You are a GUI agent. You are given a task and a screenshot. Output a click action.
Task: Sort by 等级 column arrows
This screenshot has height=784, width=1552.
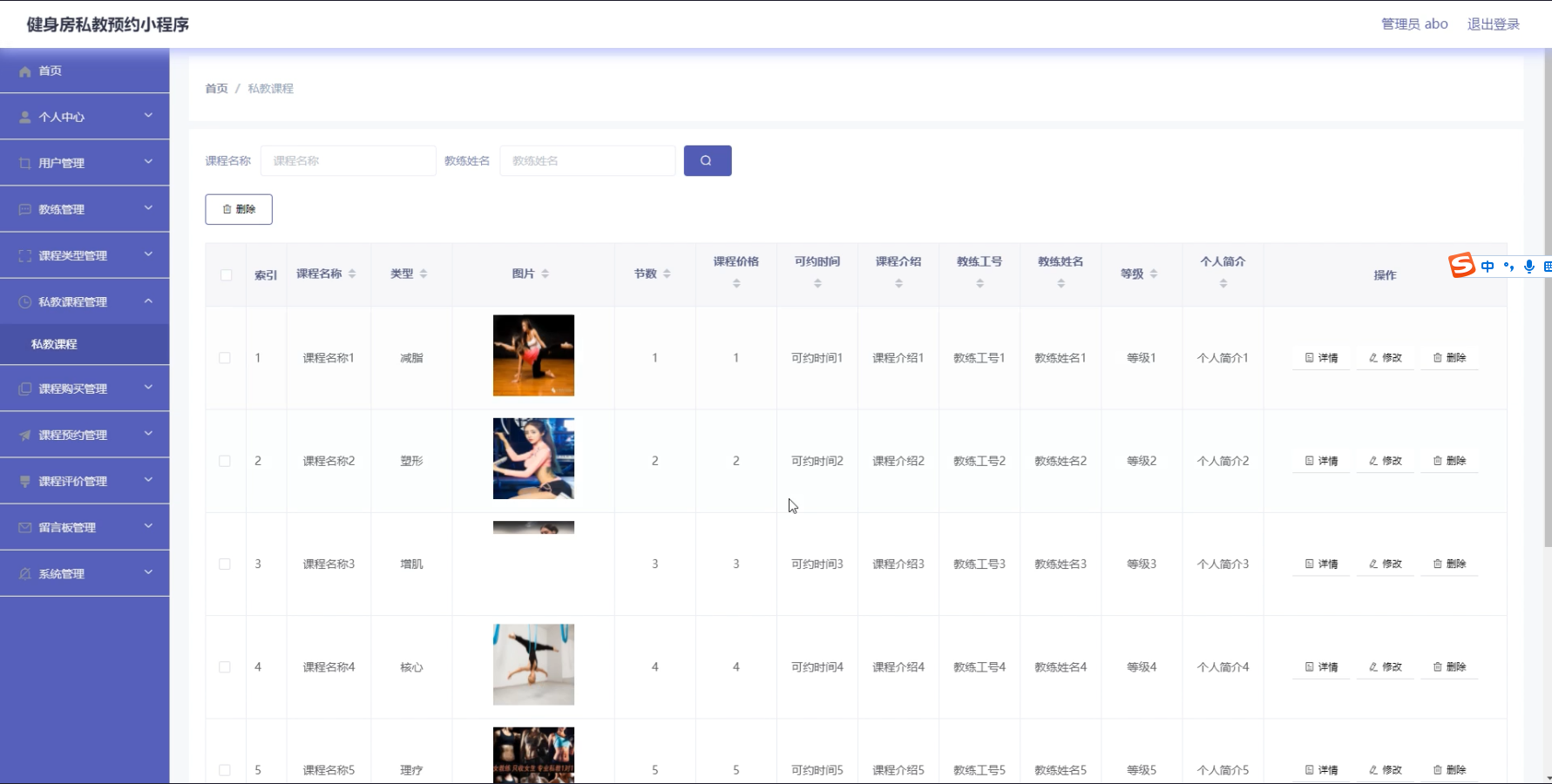(1154, 274)
